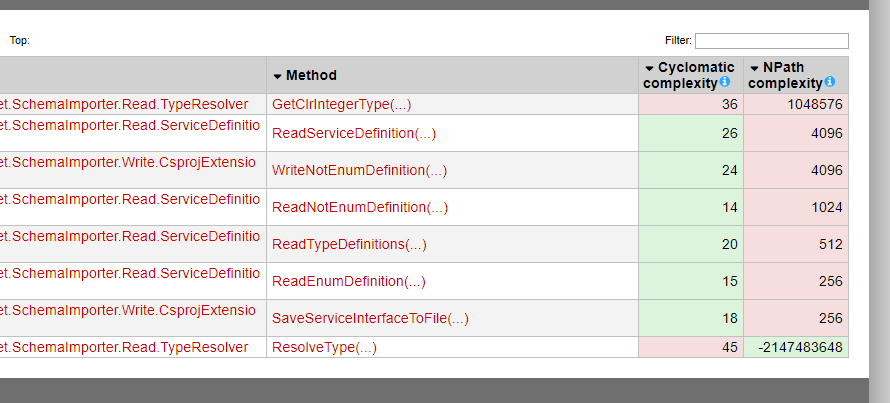Image resolution: width=890 pixels, height=403 pixels.
Task: Select the NPath value 1048576 cell
Action: coord(796,104)
